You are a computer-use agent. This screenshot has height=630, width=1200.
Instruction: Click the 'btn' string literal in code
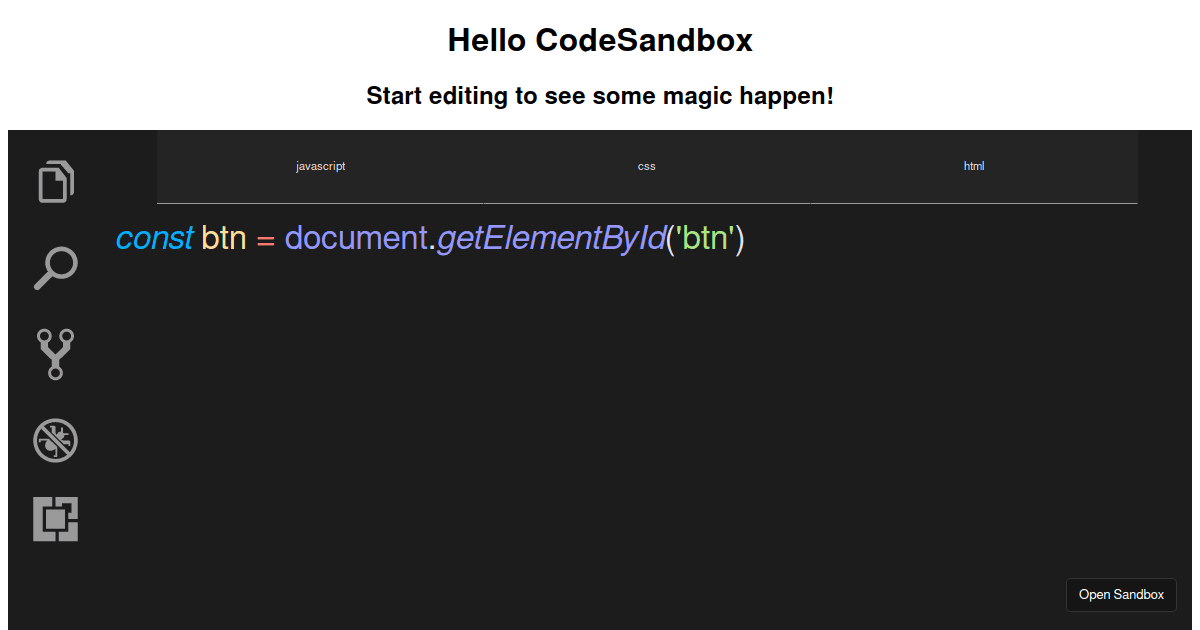coord(706,239)
